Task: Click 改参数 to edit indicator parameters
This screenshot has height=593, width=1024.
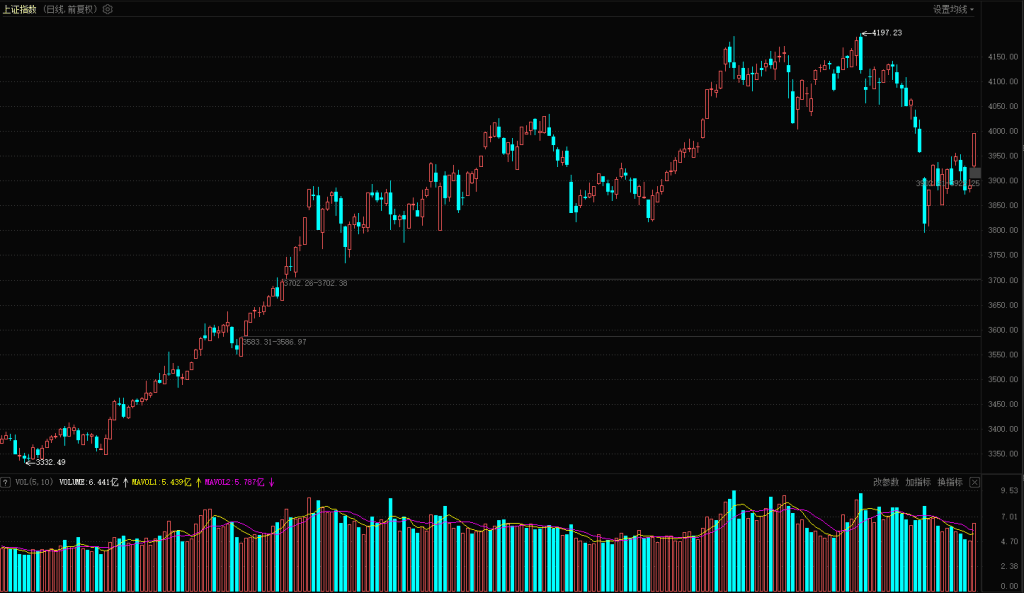Action: click(x=886, y=482)
